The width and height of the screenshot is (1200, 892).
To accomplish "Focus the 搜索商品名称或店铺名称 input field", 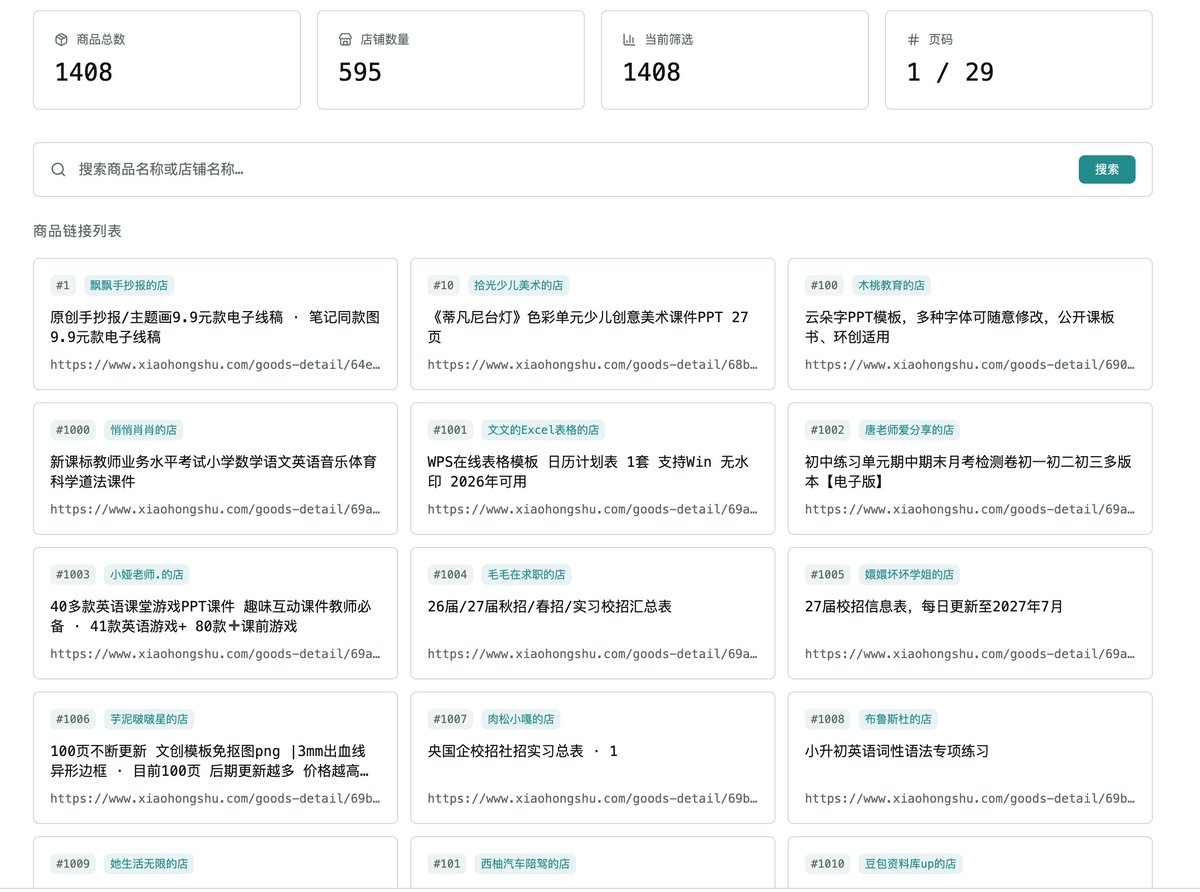I will tap(572, 170).
